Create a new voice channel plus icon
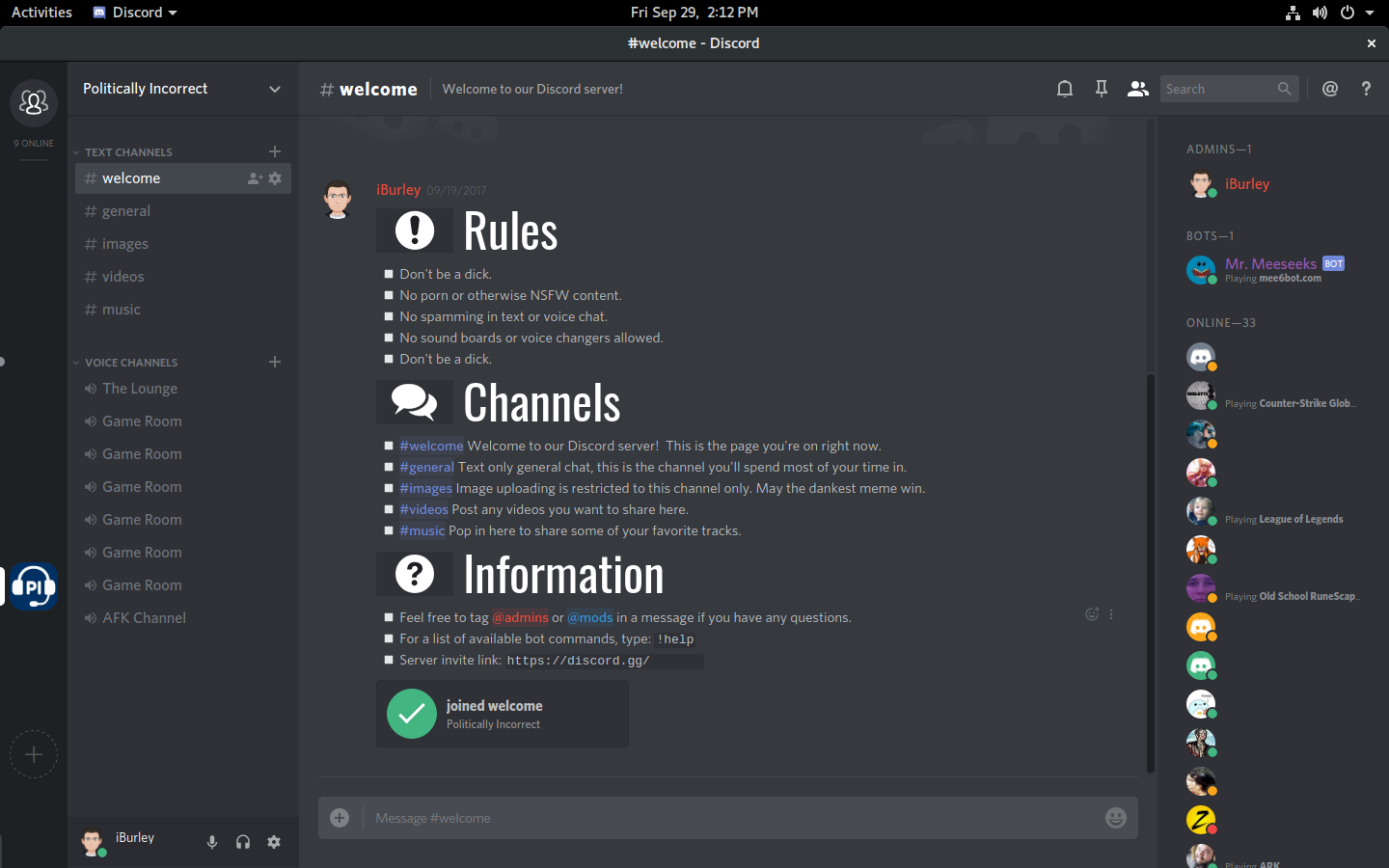This screenshot has height=868, width=1389. coord(275,362)
